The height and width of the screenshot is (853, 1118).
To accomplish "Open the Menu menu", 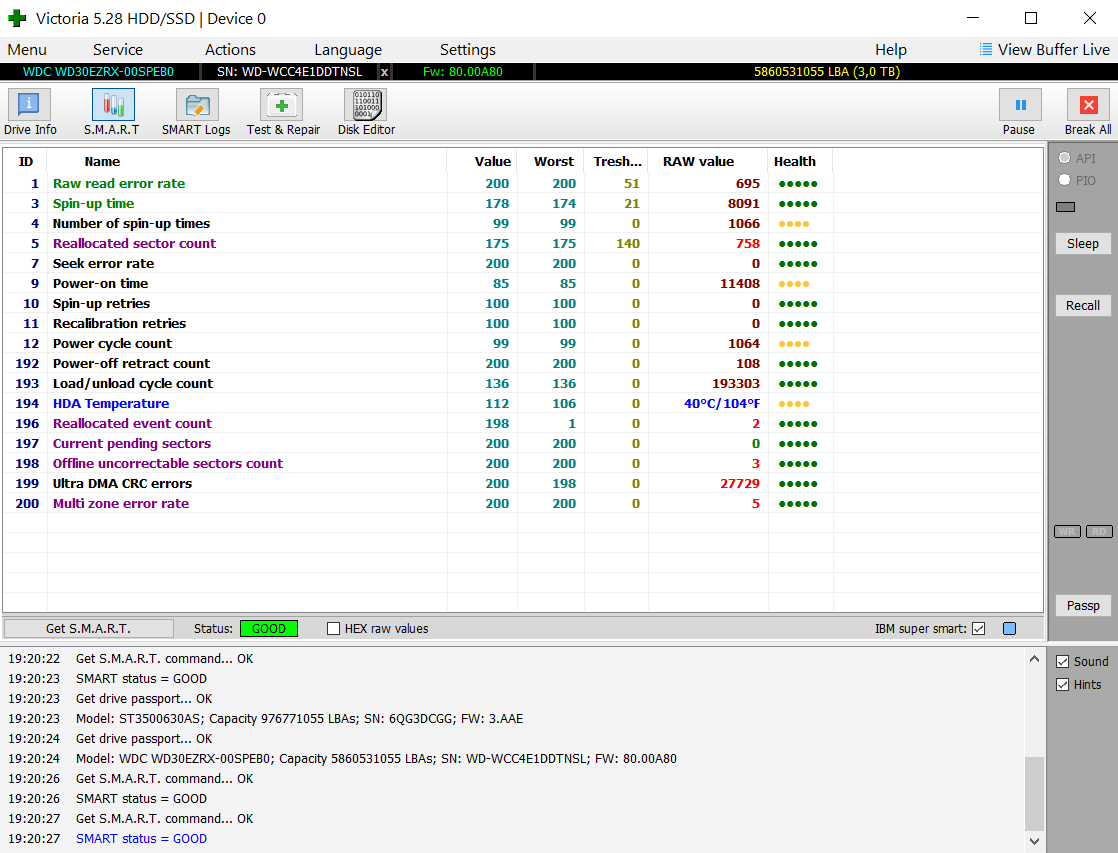I will (x=27, y=49).
